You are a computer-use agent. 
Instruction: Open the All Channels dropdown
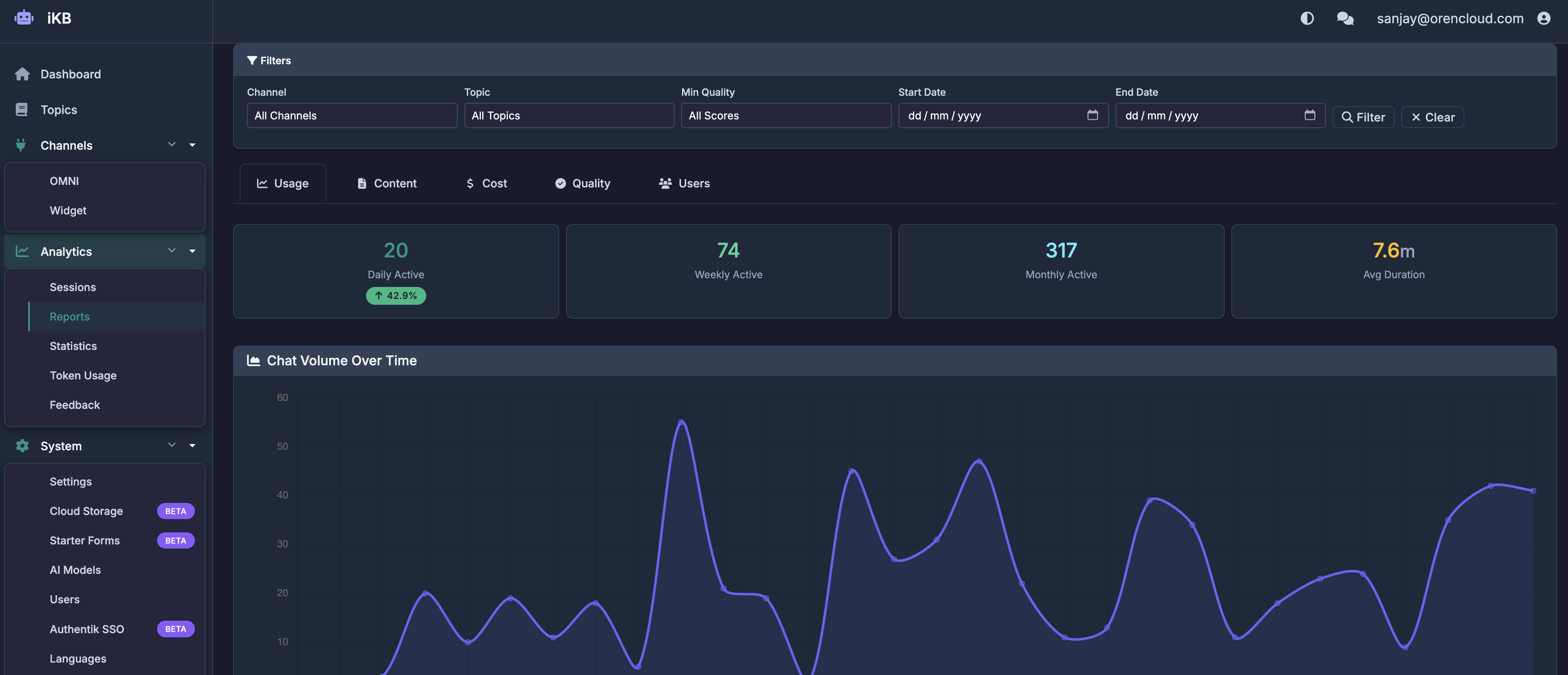352,116
